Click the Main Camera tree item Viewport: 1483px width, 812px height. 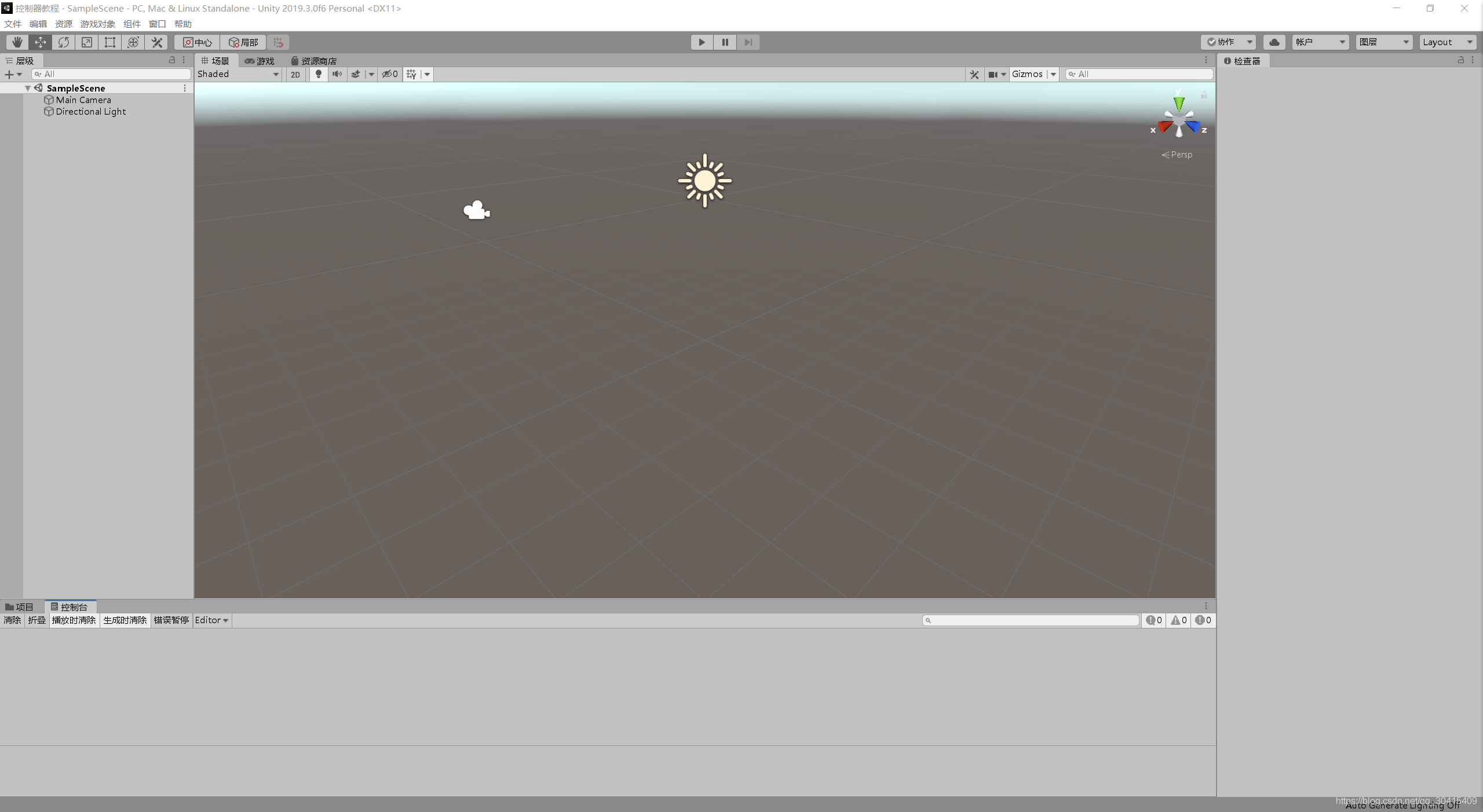83,99
